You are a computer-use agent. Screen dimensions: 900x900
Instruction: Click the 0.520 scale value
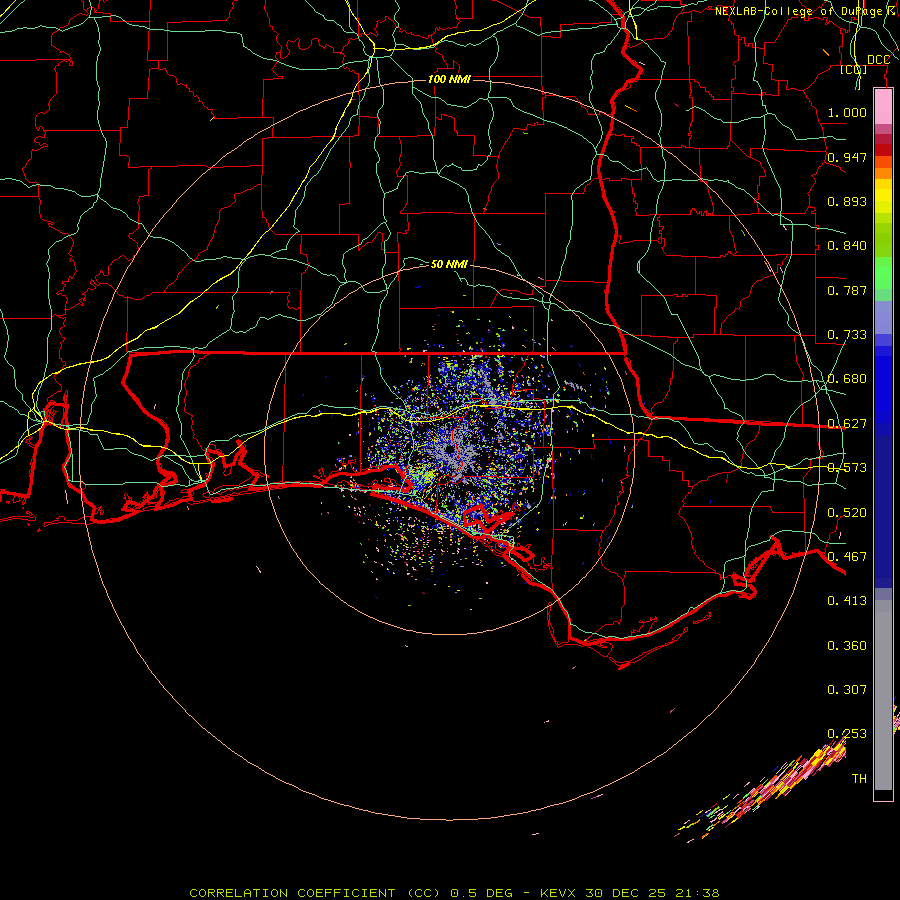pos(847,513)
